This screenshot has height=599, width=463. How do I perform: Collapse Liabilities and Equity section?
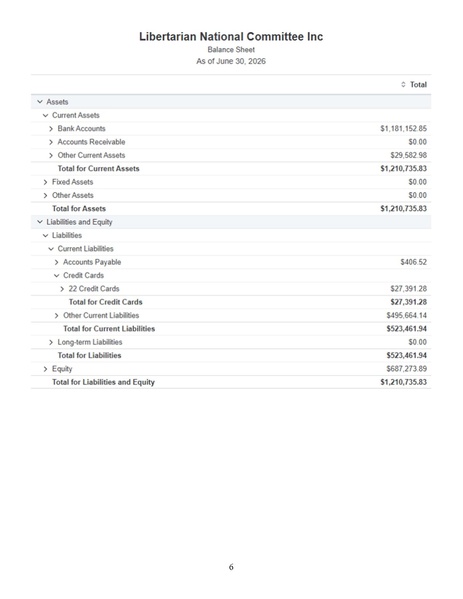click(40, 222)
